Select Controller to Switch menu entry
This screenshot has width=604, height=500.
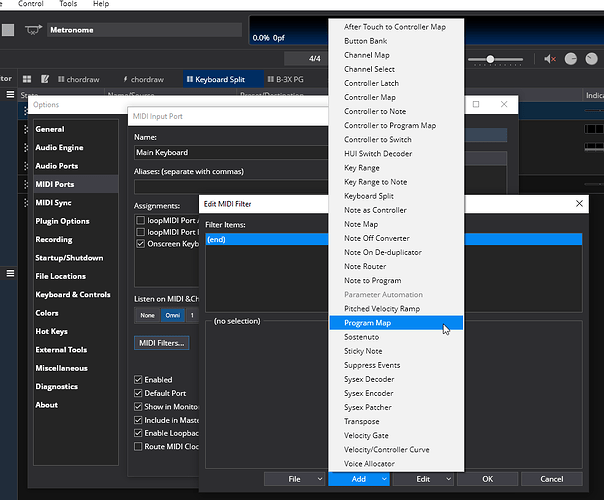point(396,139)
